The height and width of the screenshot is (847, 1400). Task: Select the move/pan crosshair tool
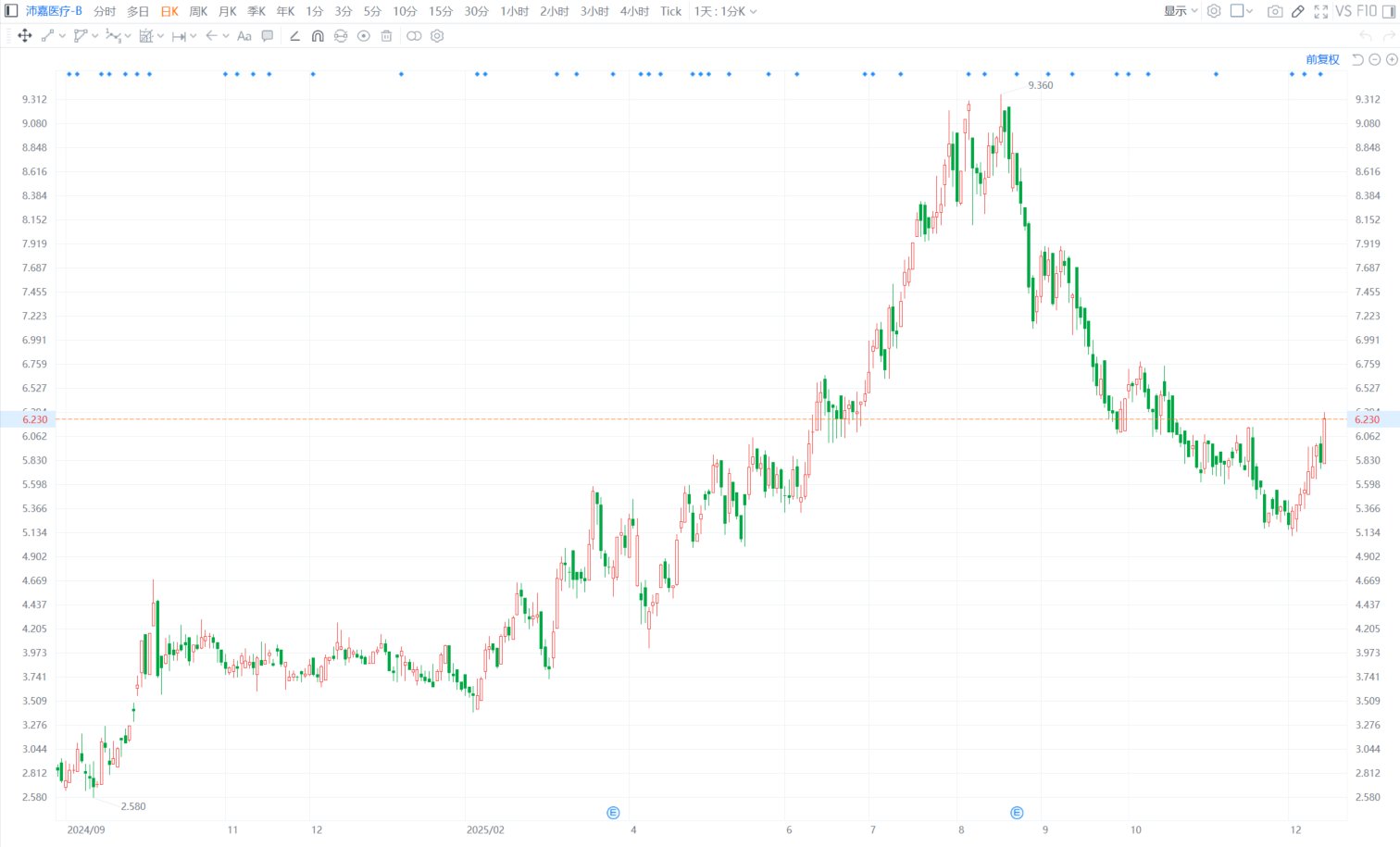(x=25, y=36)
